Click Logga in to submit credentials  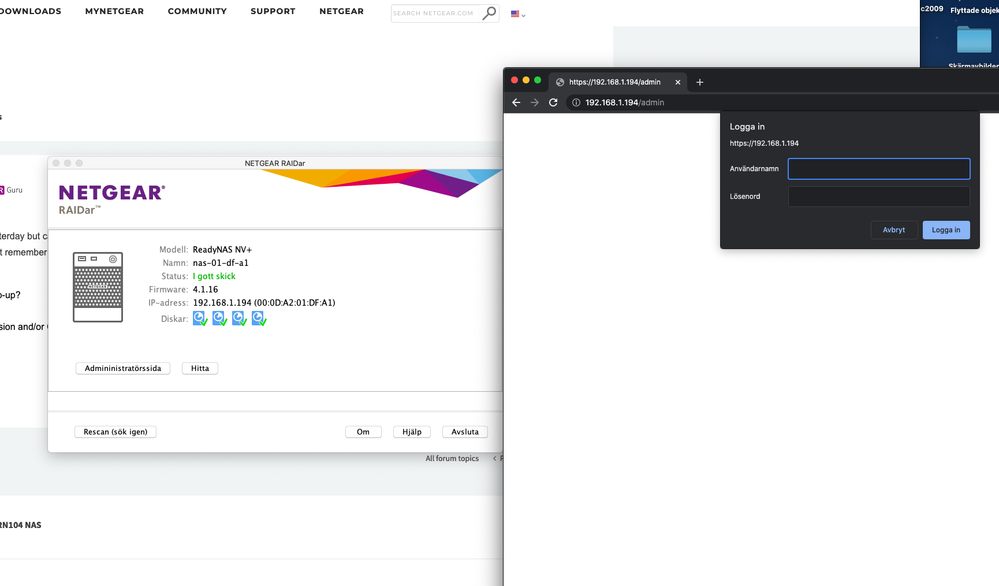[x=945, y=230]
